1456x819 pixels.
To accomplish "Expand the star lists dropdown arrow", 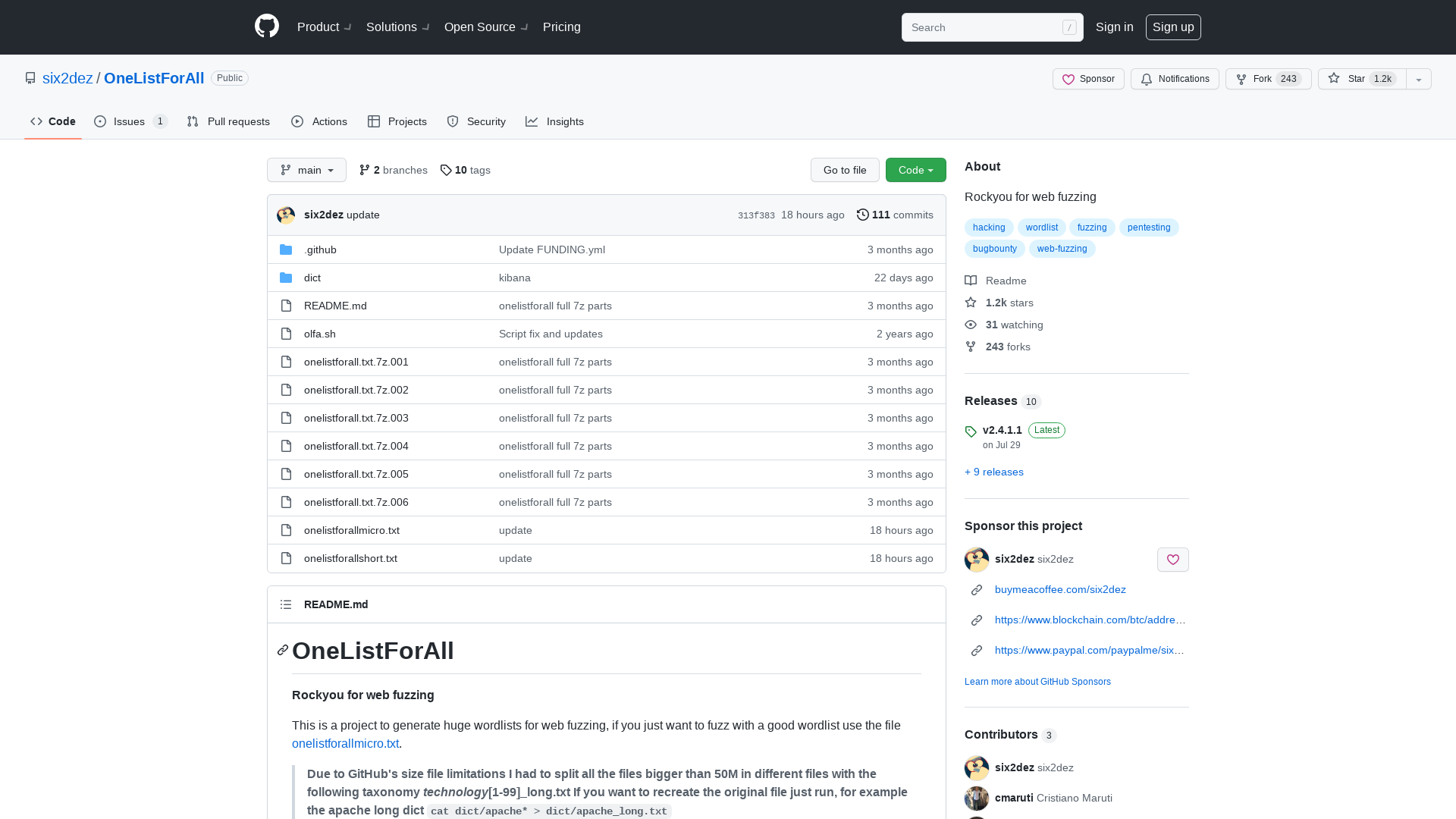I will point(1419,79).
